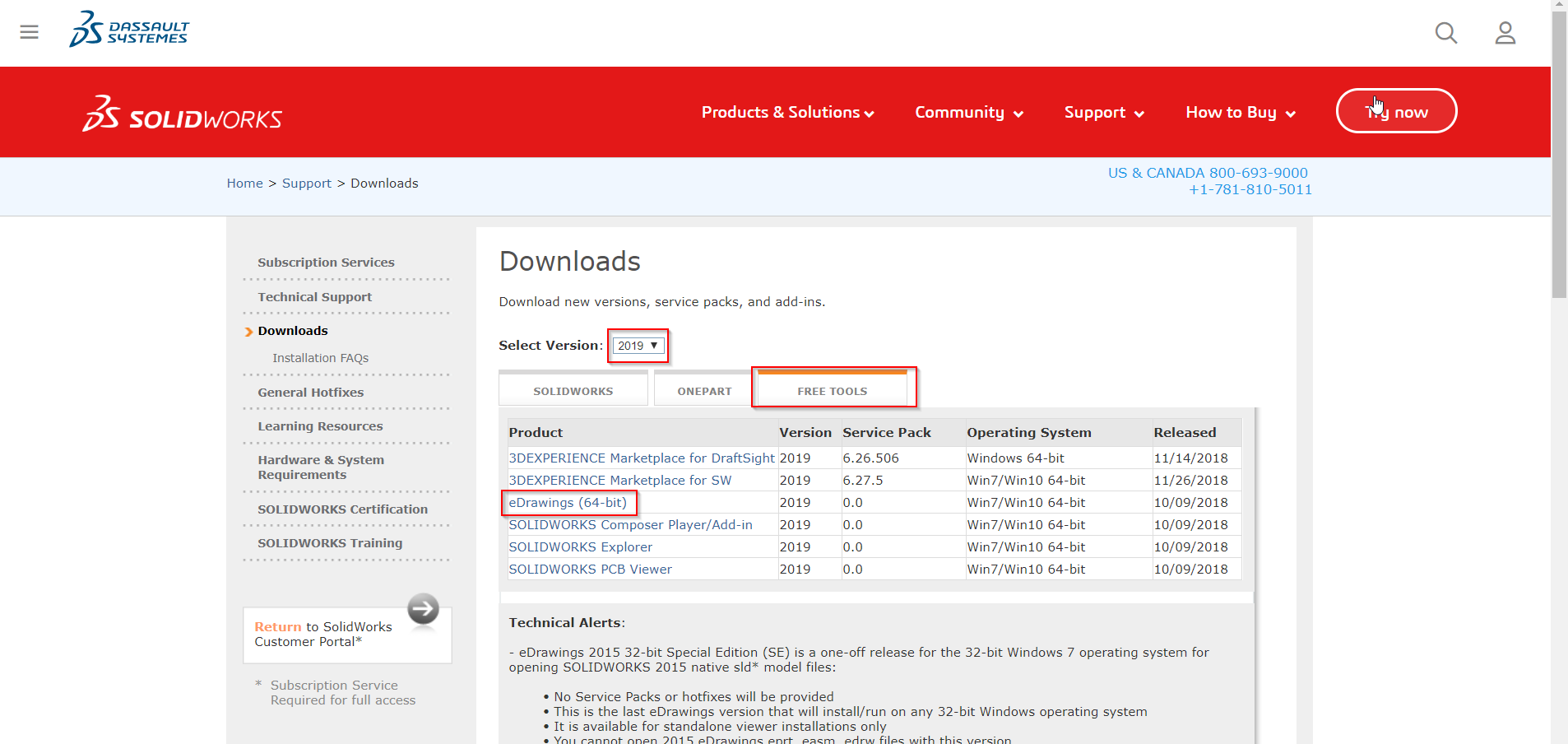Viewport: 1568px width, 744px height.
Task: Select Downloads in sidebar
Action: 293,331
